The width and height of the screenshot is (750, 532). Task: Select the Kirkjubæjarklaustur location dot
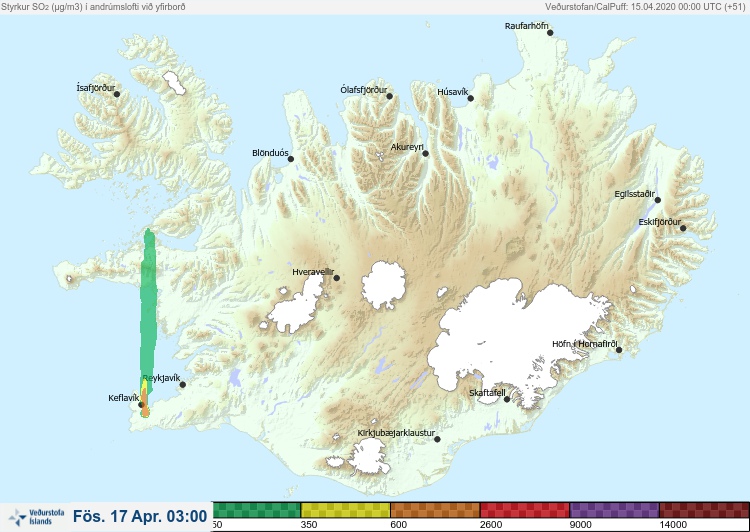click(x=437, y=439)
